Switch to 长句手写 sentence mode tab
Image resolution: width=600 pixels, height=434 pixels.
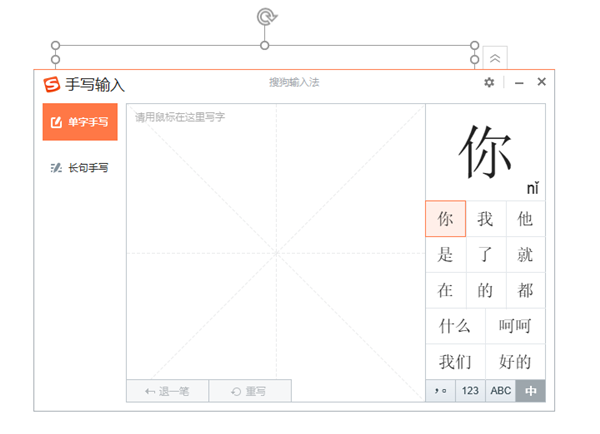[80, 168]
